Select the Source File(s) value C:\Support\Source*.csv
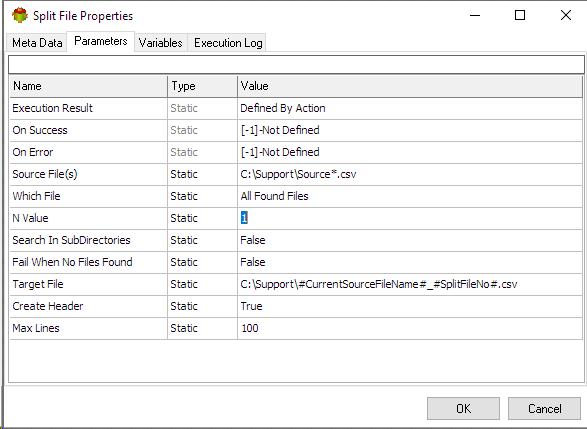587x429 pixels. coord(410,174)
